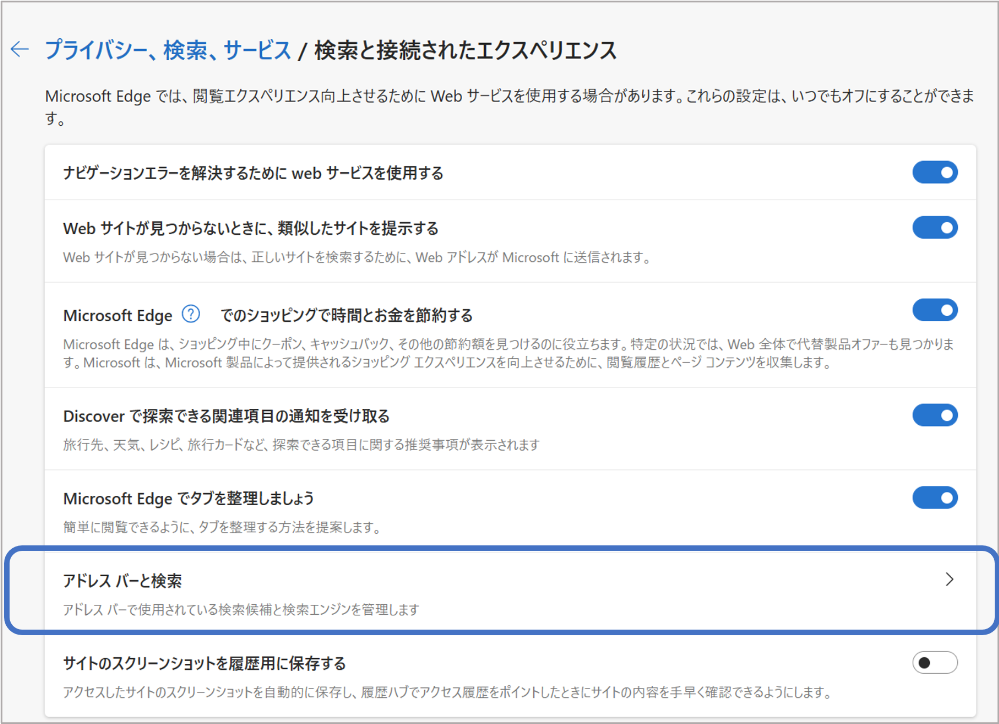This screenshot has height=724, width=999.
Task: Open the アドレス バーと検索 chevron
Action: (949, 579)
